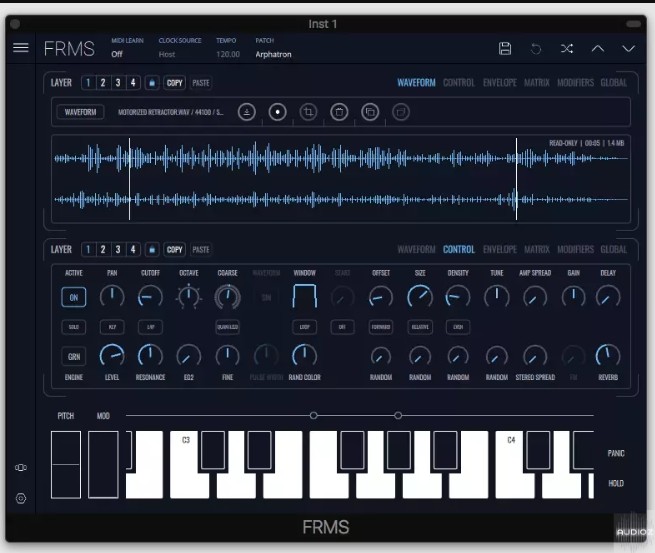Click the Octave stepped selector knob

pos(189,297)
